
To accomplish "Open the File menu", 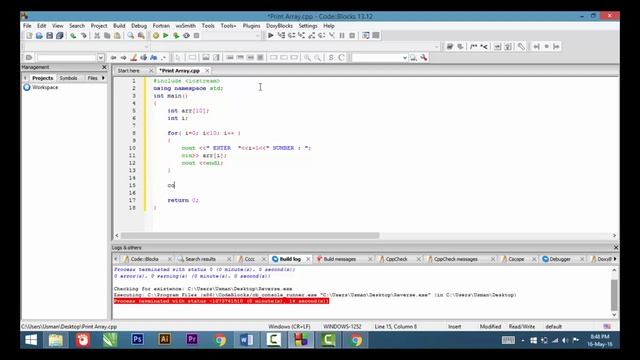I will click(x=27, y=26).
